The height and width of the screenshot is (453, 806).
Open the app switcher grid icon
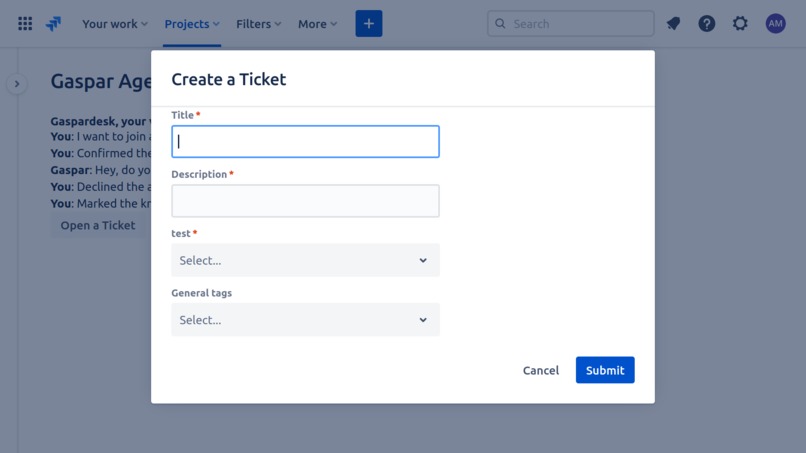25,24
